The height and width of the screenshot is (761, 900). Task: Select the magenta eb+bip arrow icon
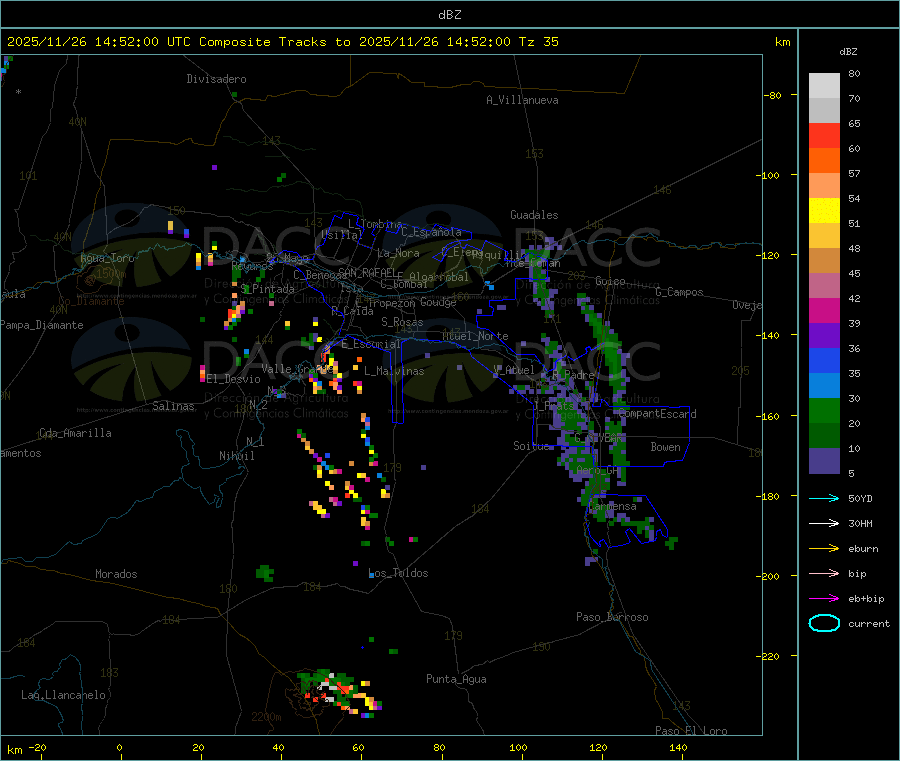[x=824, y=598]
